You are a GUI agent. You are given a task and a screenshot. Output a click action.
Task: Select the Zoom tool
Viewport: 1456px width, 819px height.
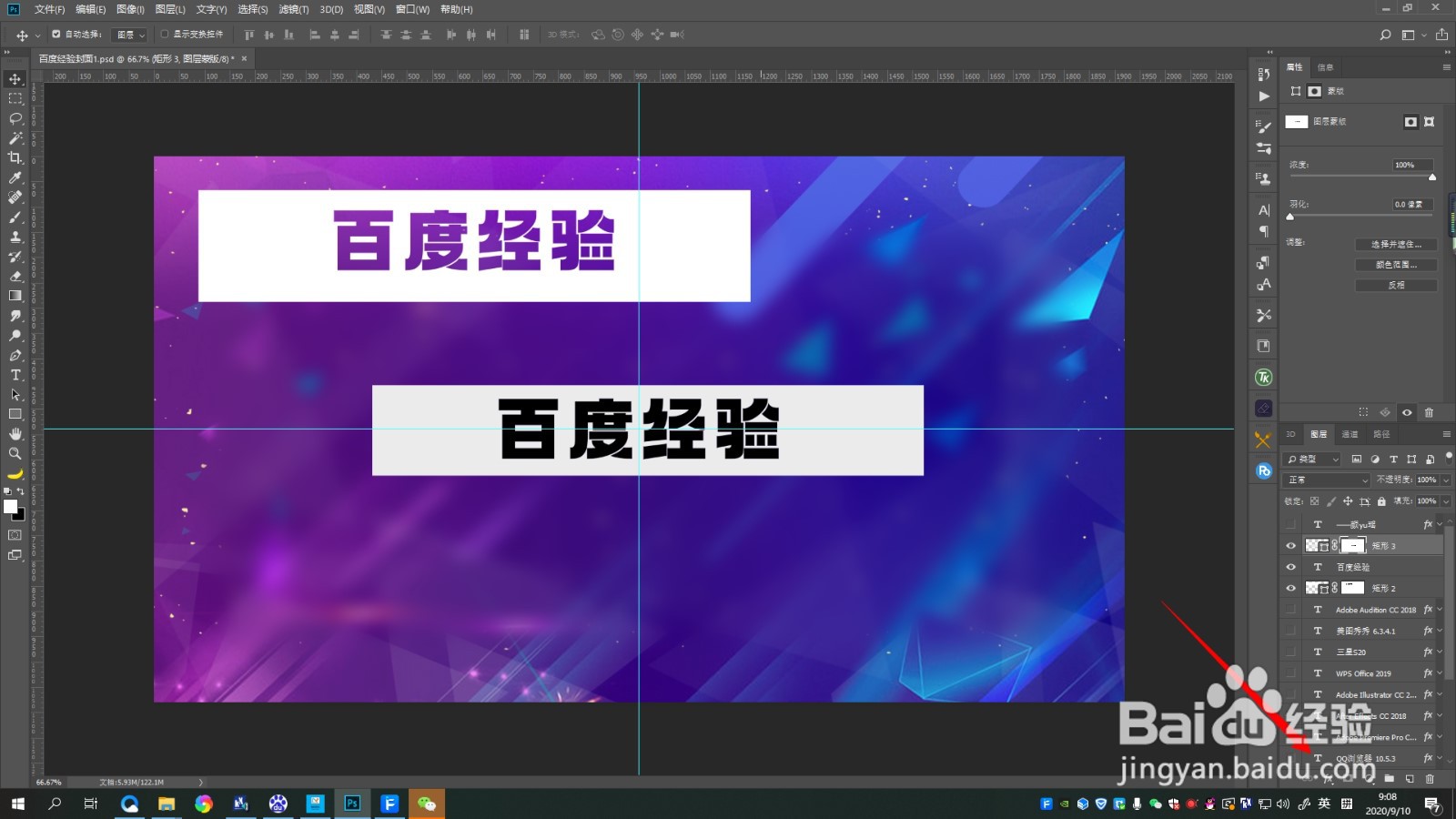15,453
